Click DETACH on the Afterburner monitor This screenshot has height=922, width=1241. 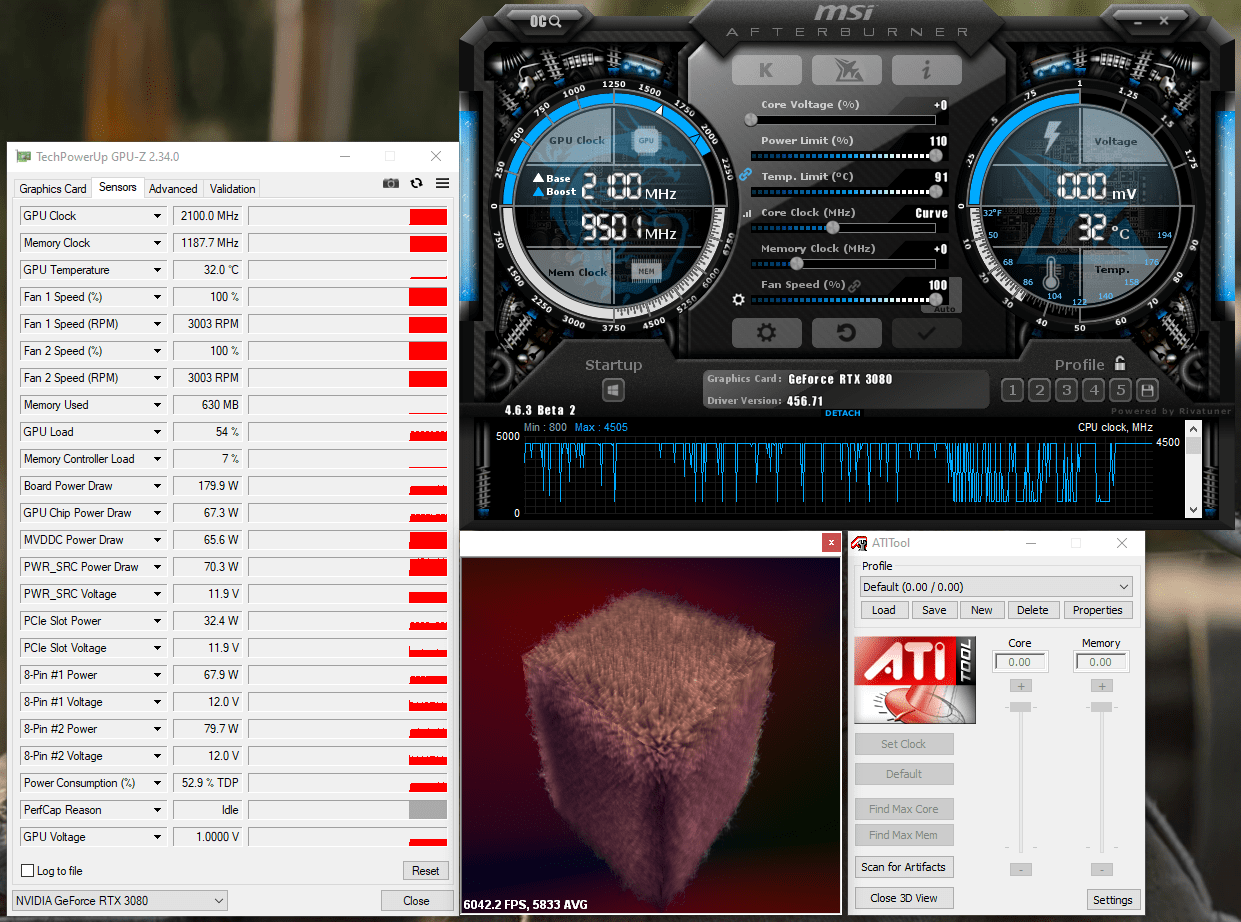click(842, 413)
